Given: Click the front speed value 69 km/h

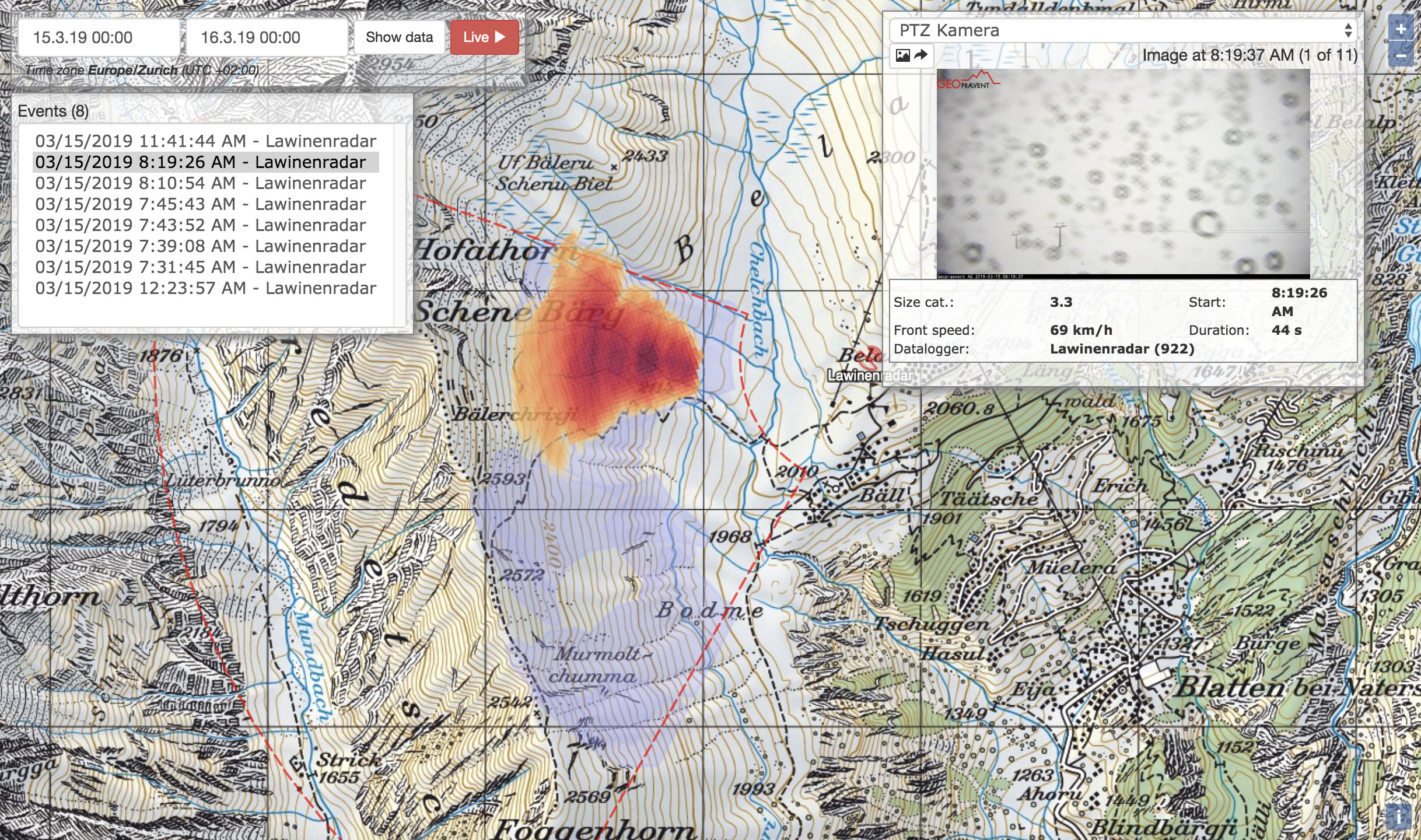Looking at the screenshot, I should 1081,330.
